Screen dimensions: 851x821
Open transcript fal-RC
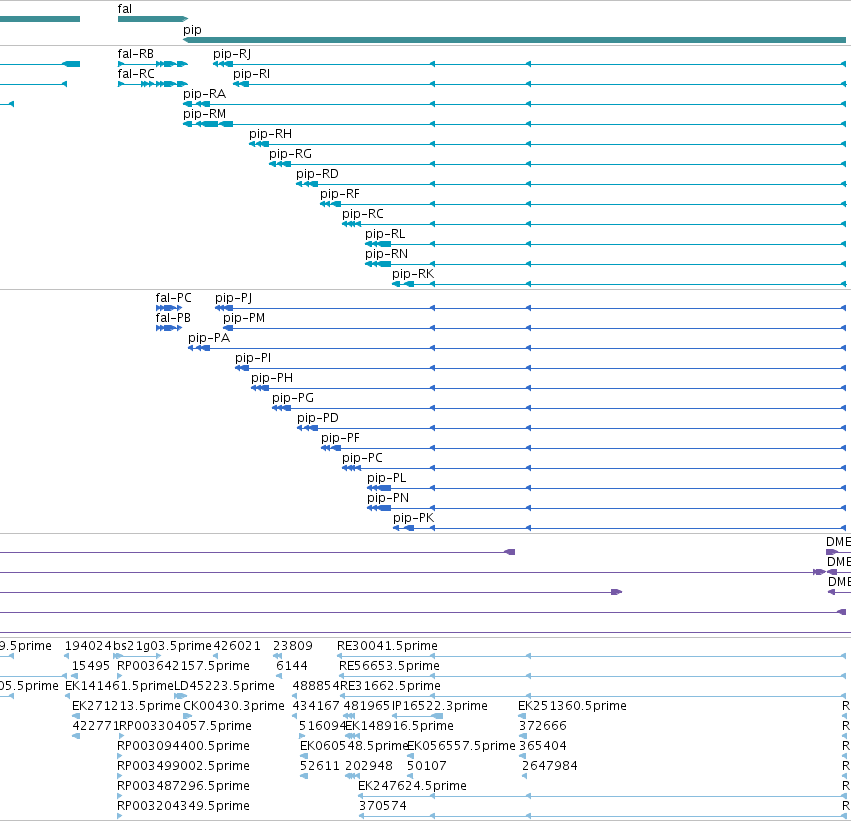click(136, 74)
